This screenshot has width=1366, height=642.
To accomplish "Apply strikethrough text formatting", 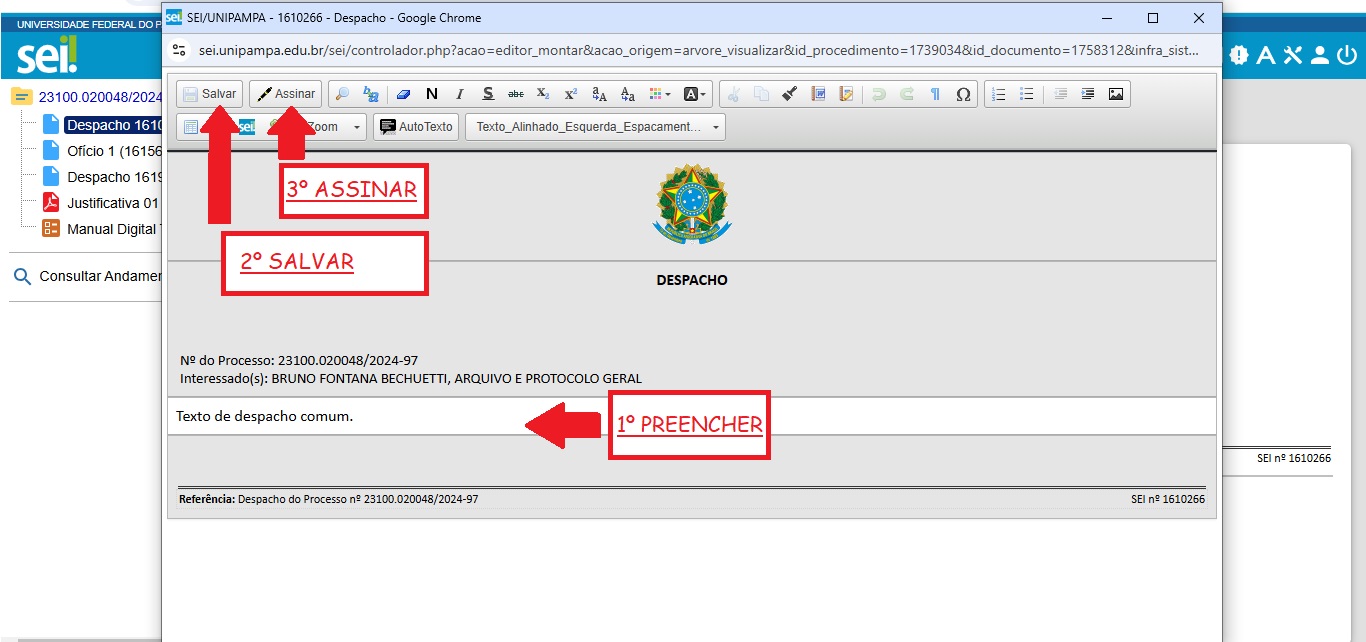I will click(516, 94).
